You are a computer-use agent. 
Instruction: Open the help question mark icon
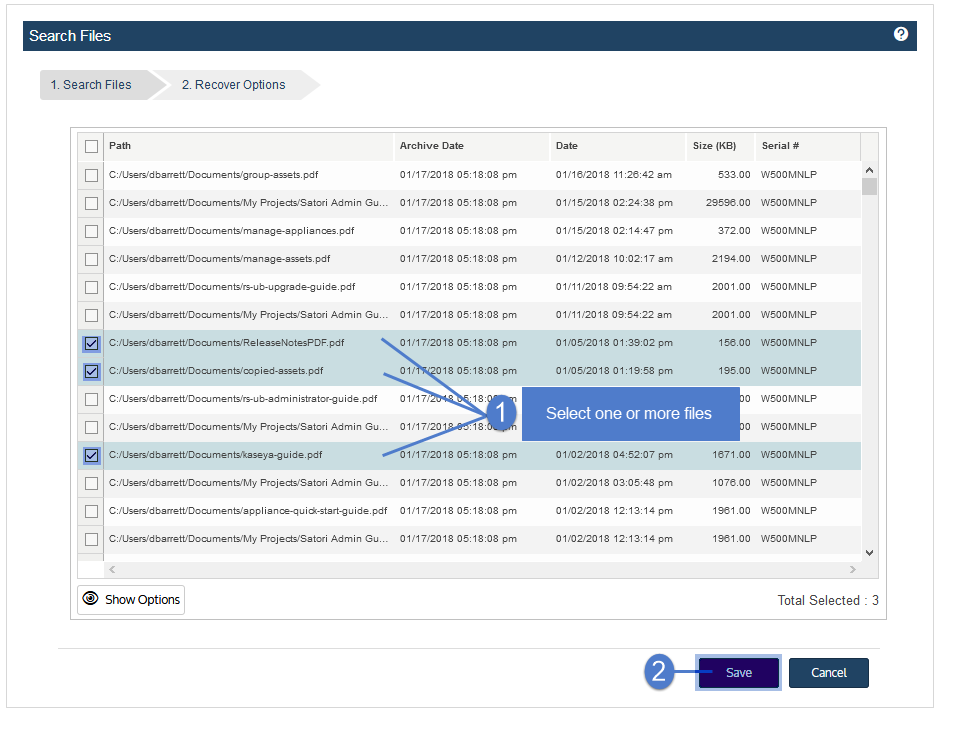(900, 34)
